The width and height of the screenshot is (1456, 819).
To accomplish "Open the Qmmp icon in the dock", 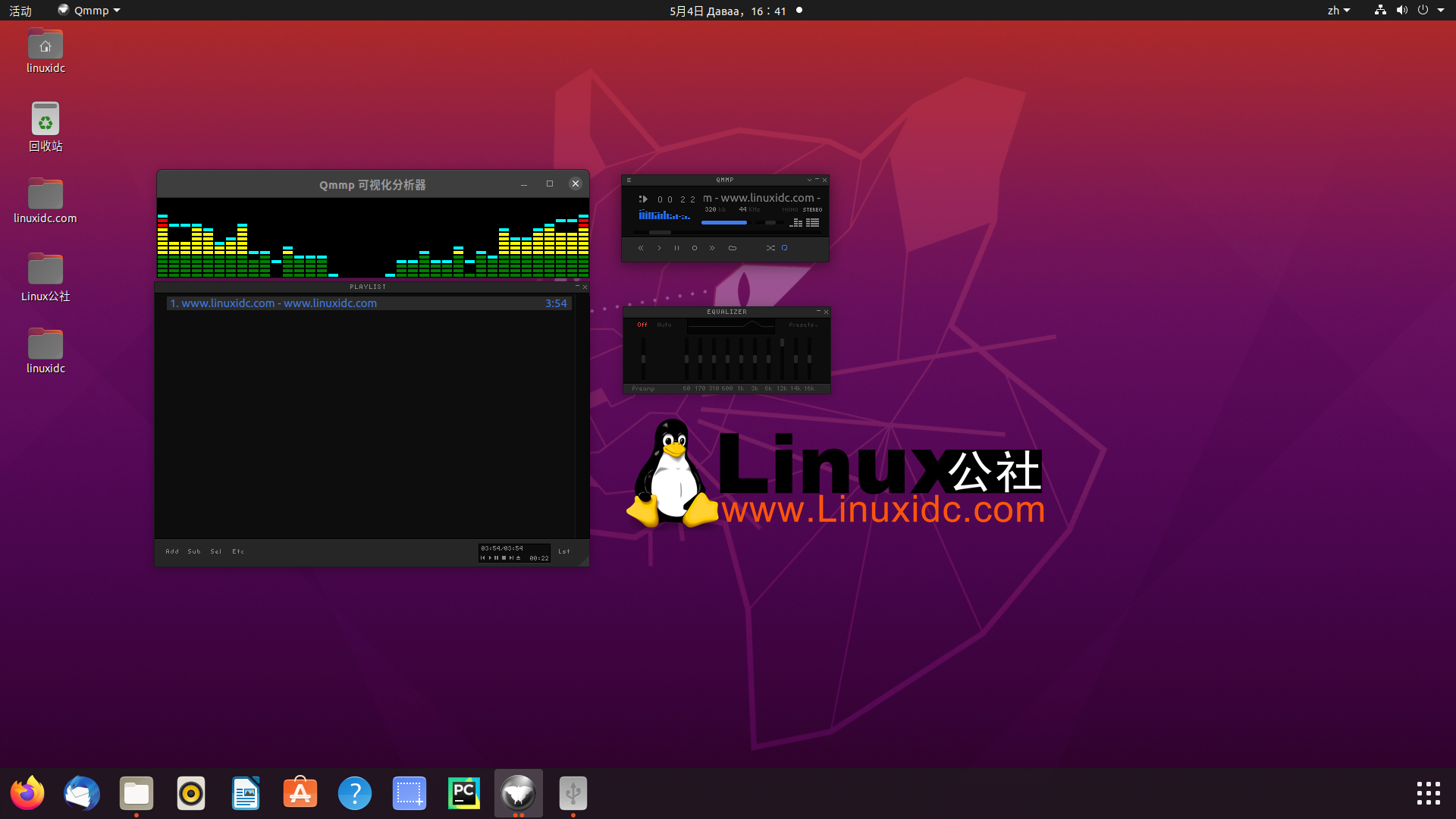I will [519, 793].
